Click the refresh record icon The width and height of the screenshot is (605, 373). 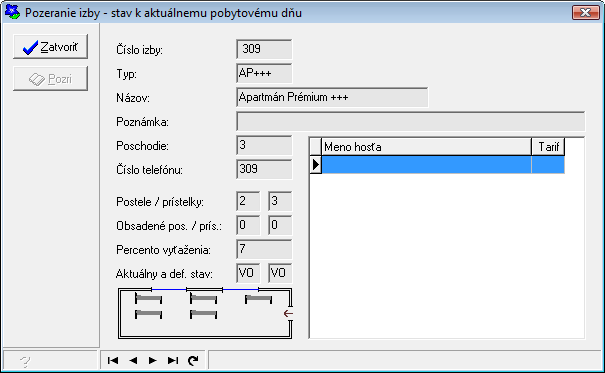(x=193, y=360)
